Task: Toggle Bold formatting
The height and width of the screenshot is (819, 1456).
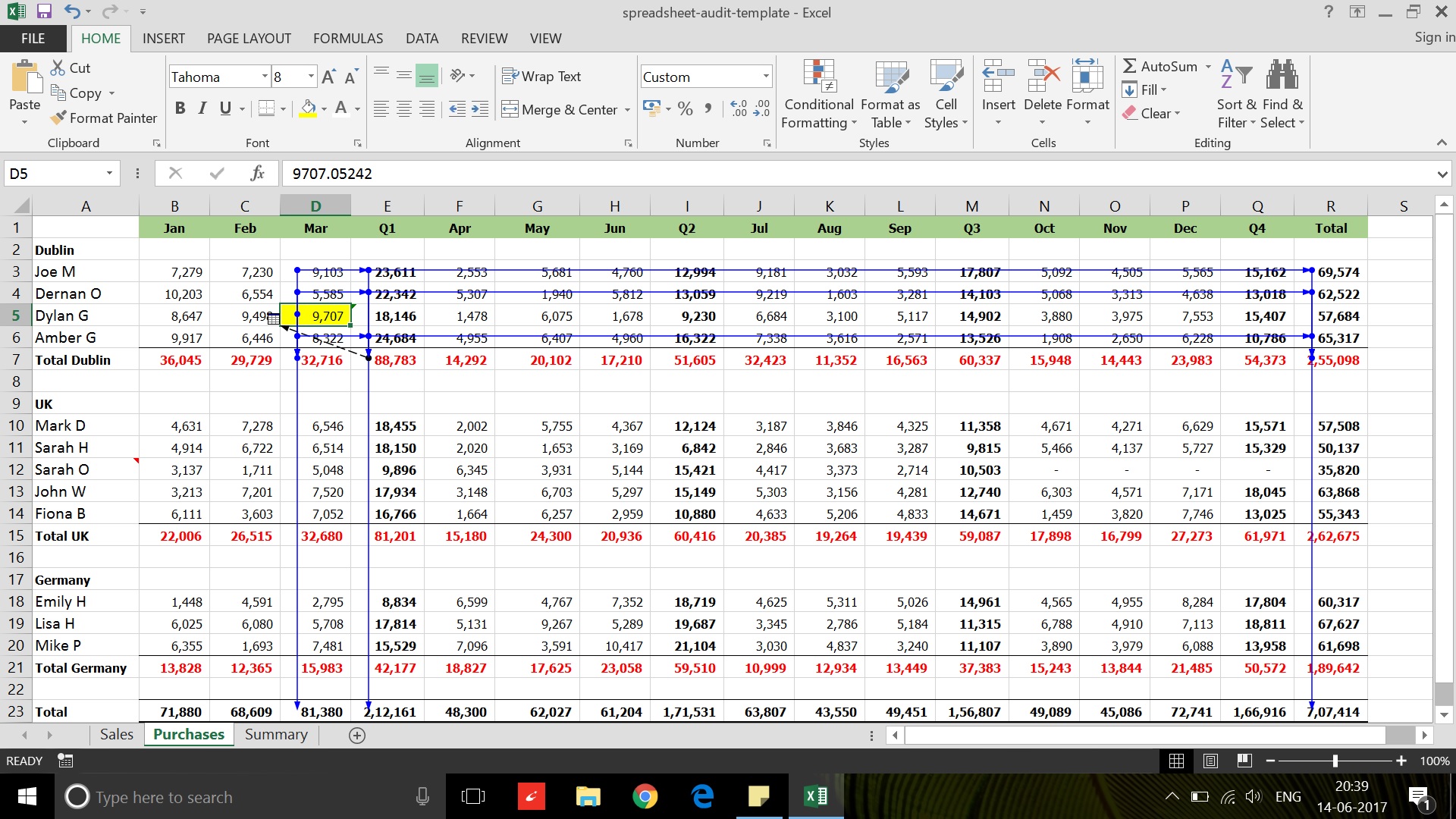Action: [180, 108]
